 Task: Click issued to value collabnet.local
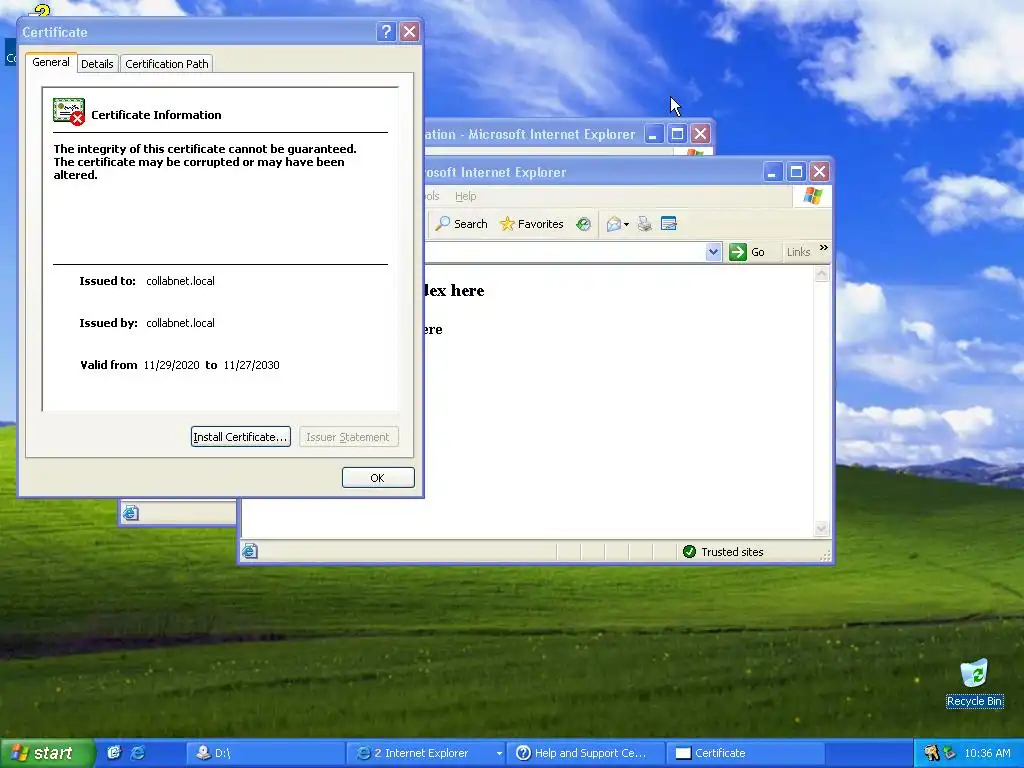pos(180,281)
